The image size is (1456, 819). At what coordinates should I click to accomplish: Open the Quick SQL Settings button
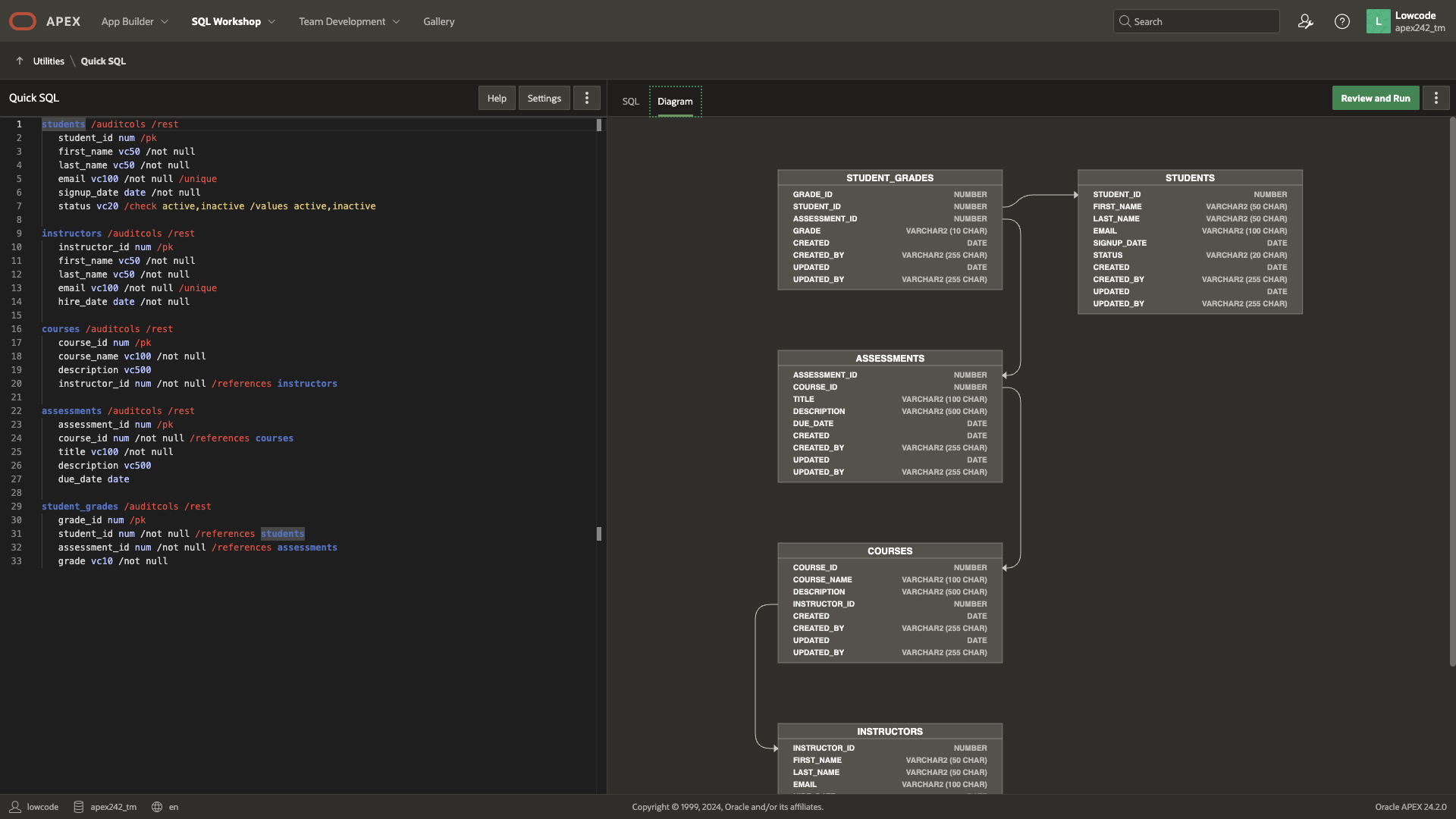(x=544, y=98)
